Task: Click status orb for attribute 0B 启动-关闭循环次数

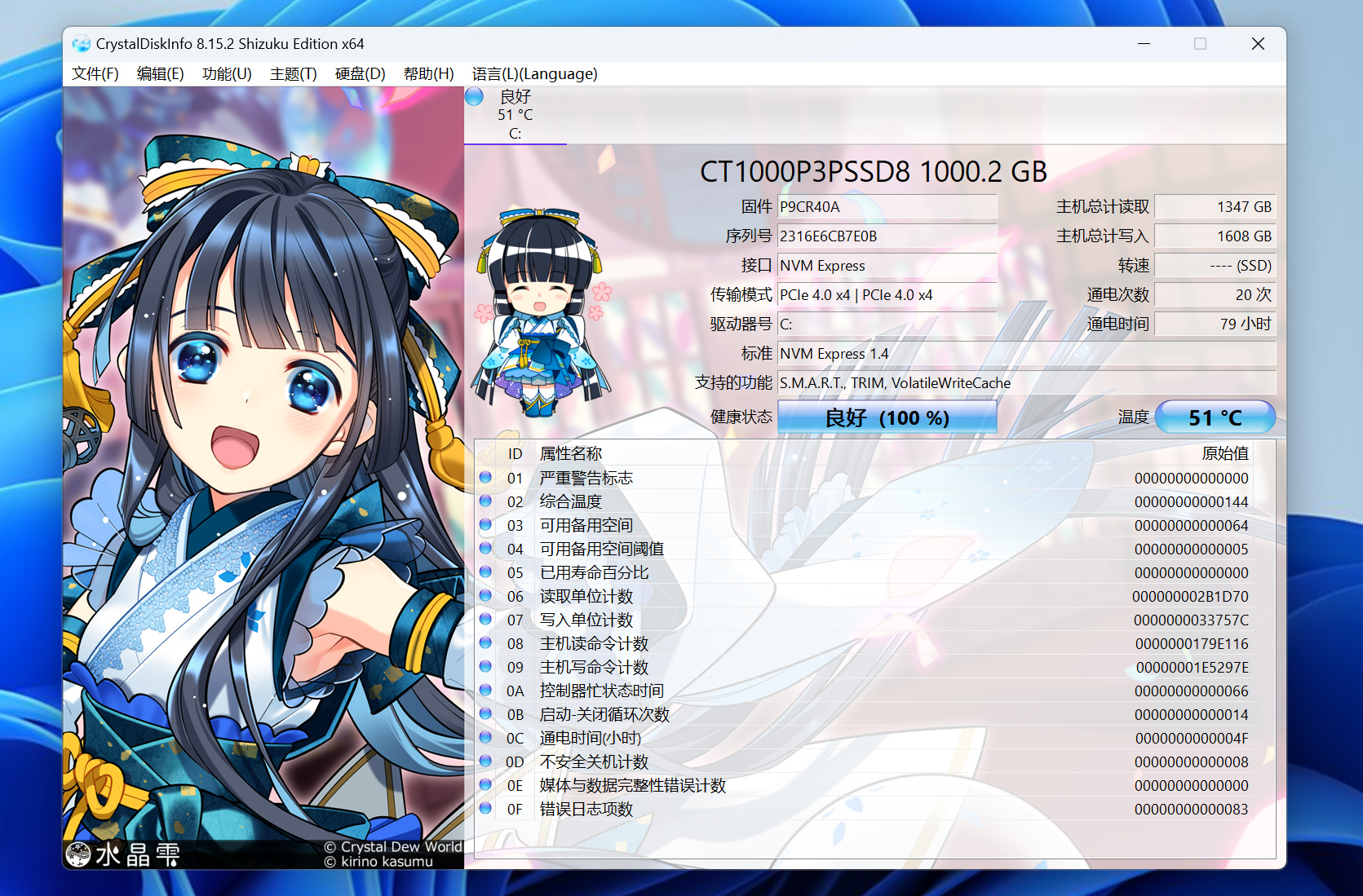Action: tap(485, 713)
